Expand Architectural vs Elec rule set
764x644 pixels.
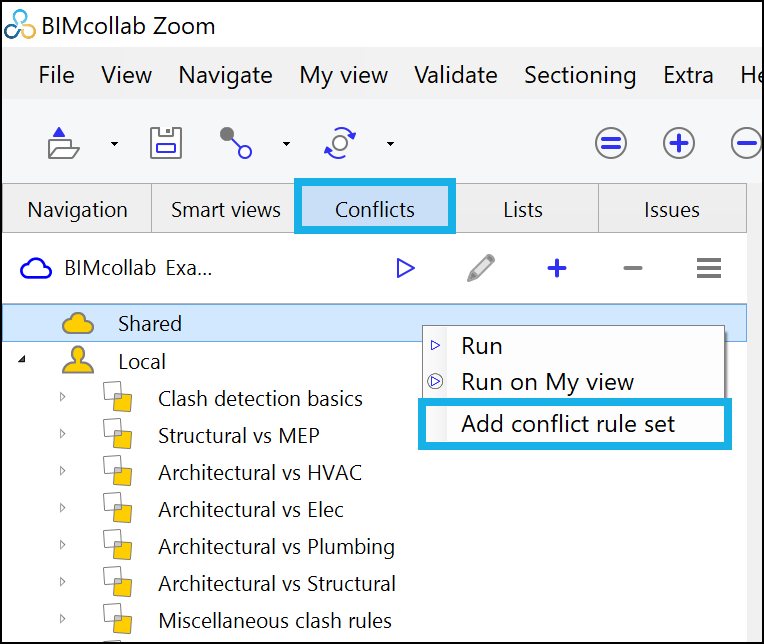tap(62, 508)
